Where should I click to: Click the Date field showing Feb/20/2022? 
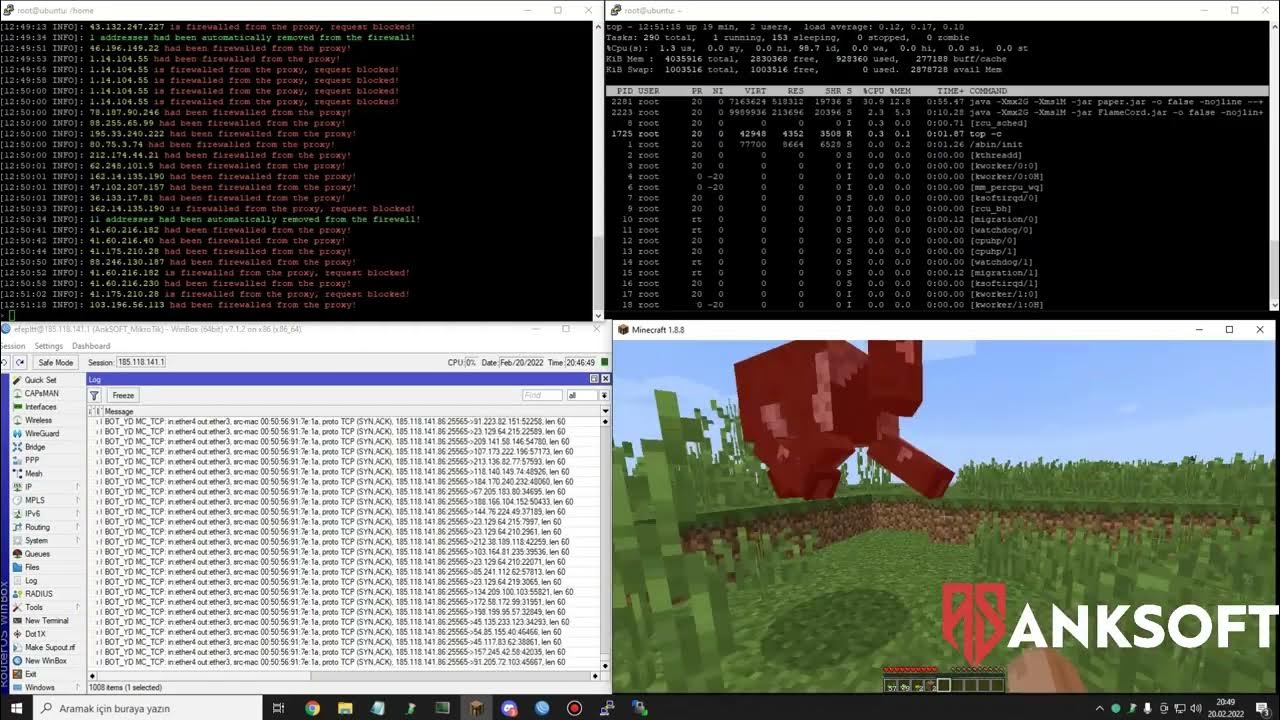521,362
